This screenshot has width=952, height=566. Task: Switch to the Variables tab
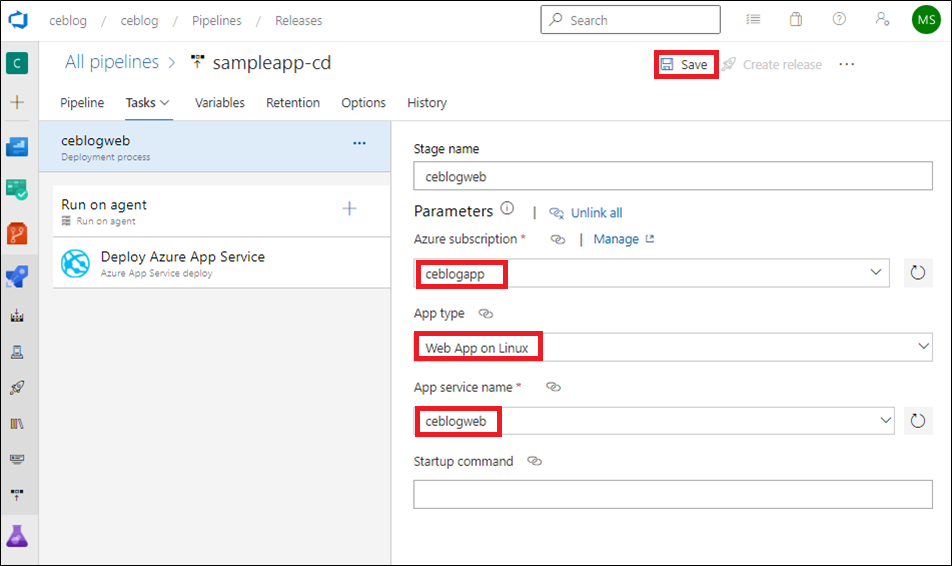tap(220, 103)
